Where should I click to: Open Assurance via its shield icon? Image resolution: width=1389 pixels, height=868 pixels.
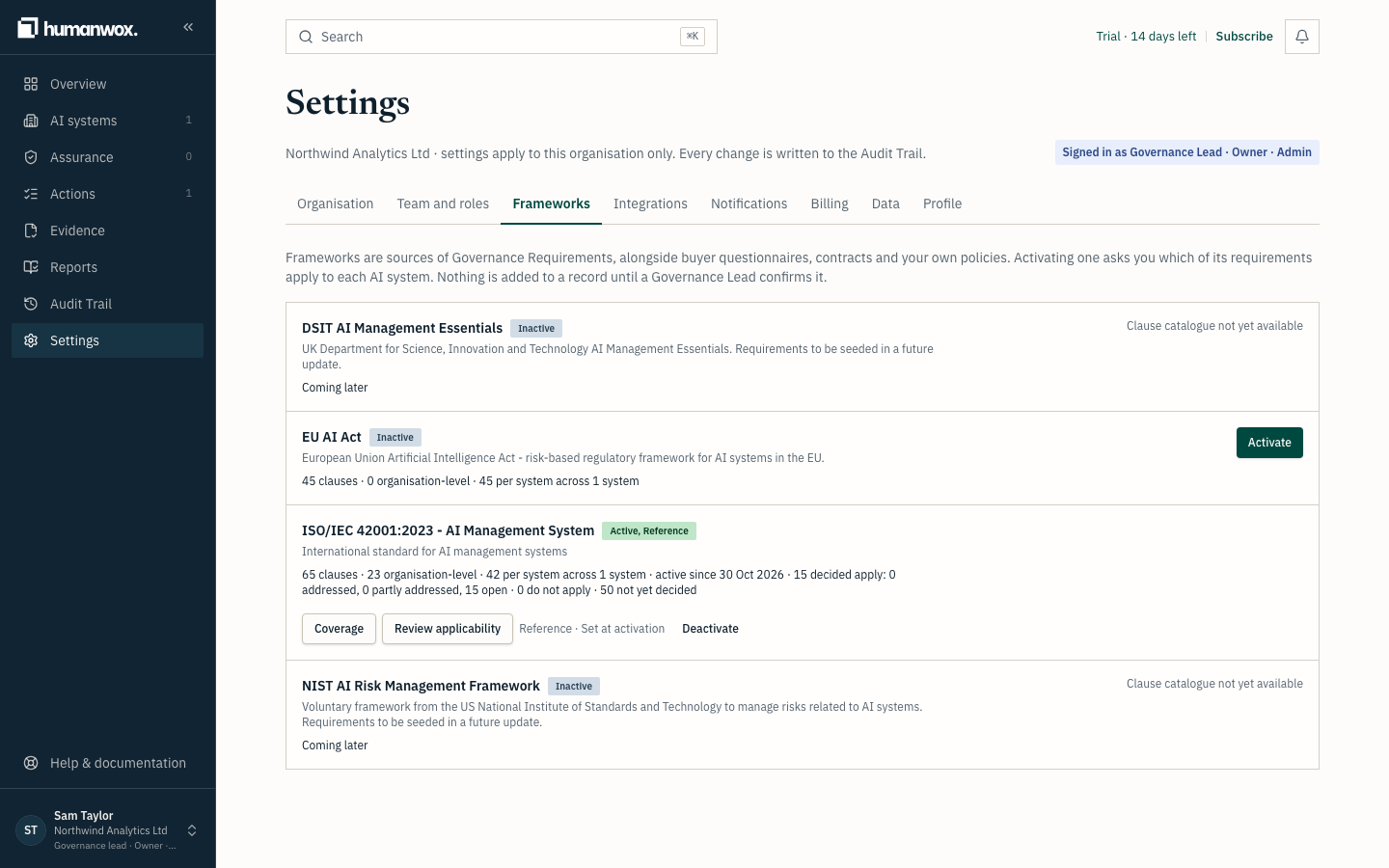31,157
